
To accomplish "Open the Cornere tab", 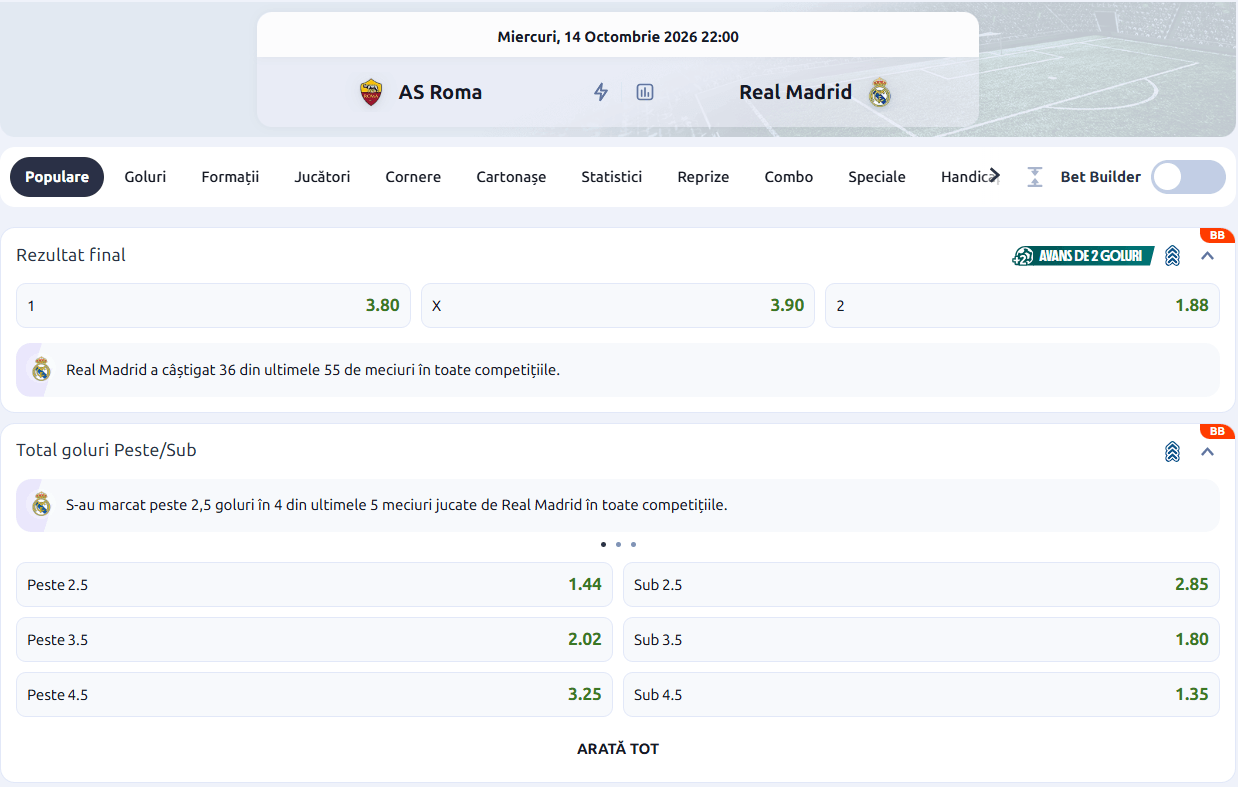I will (413, 177).
